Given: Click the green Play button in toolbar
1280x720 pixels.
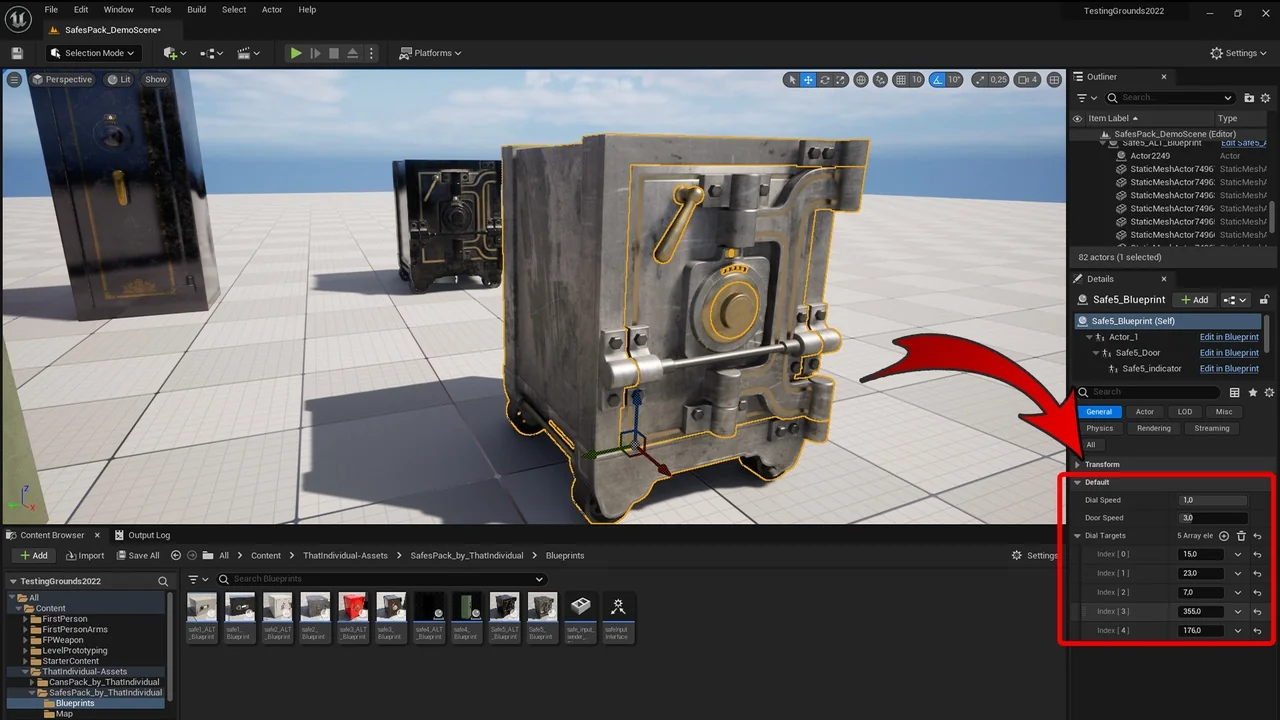Looking at the screenshot, I should click(x=296, y=53).
